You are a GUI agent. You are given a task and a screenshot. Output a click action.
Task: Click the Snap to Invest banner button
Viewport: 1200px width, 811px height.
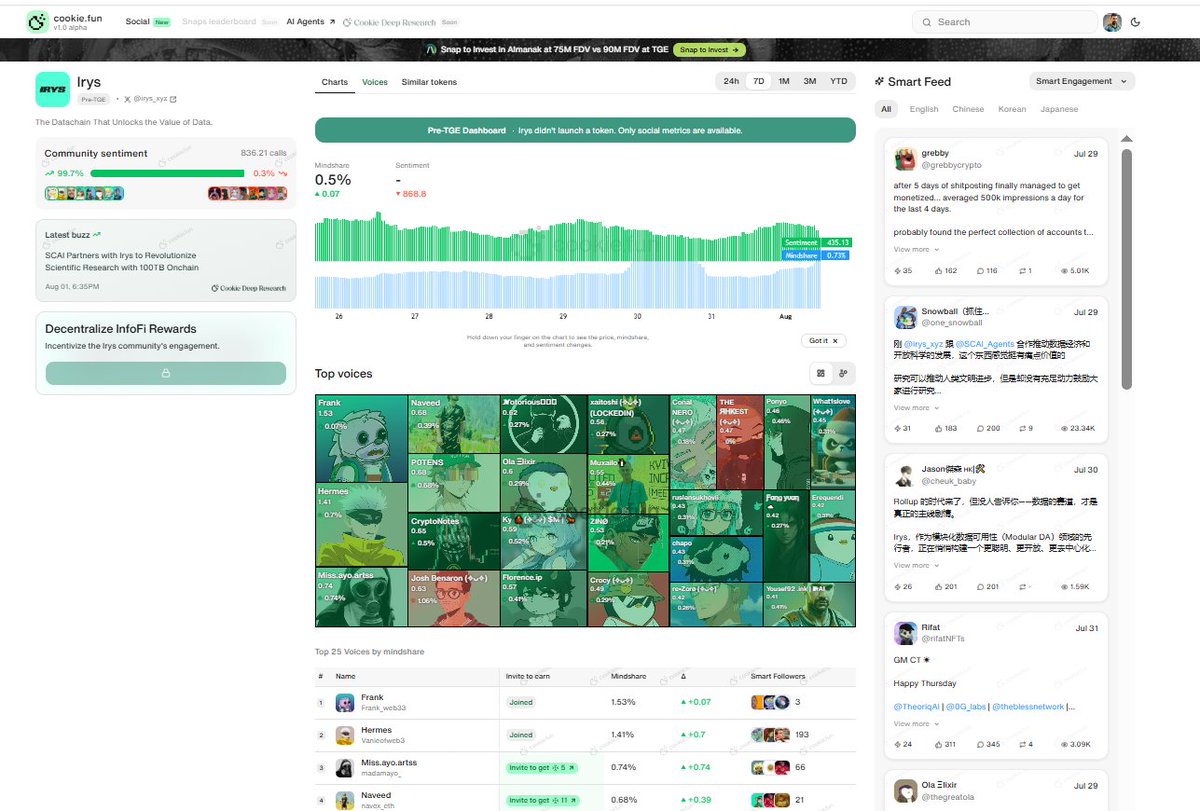pos(708,49)
